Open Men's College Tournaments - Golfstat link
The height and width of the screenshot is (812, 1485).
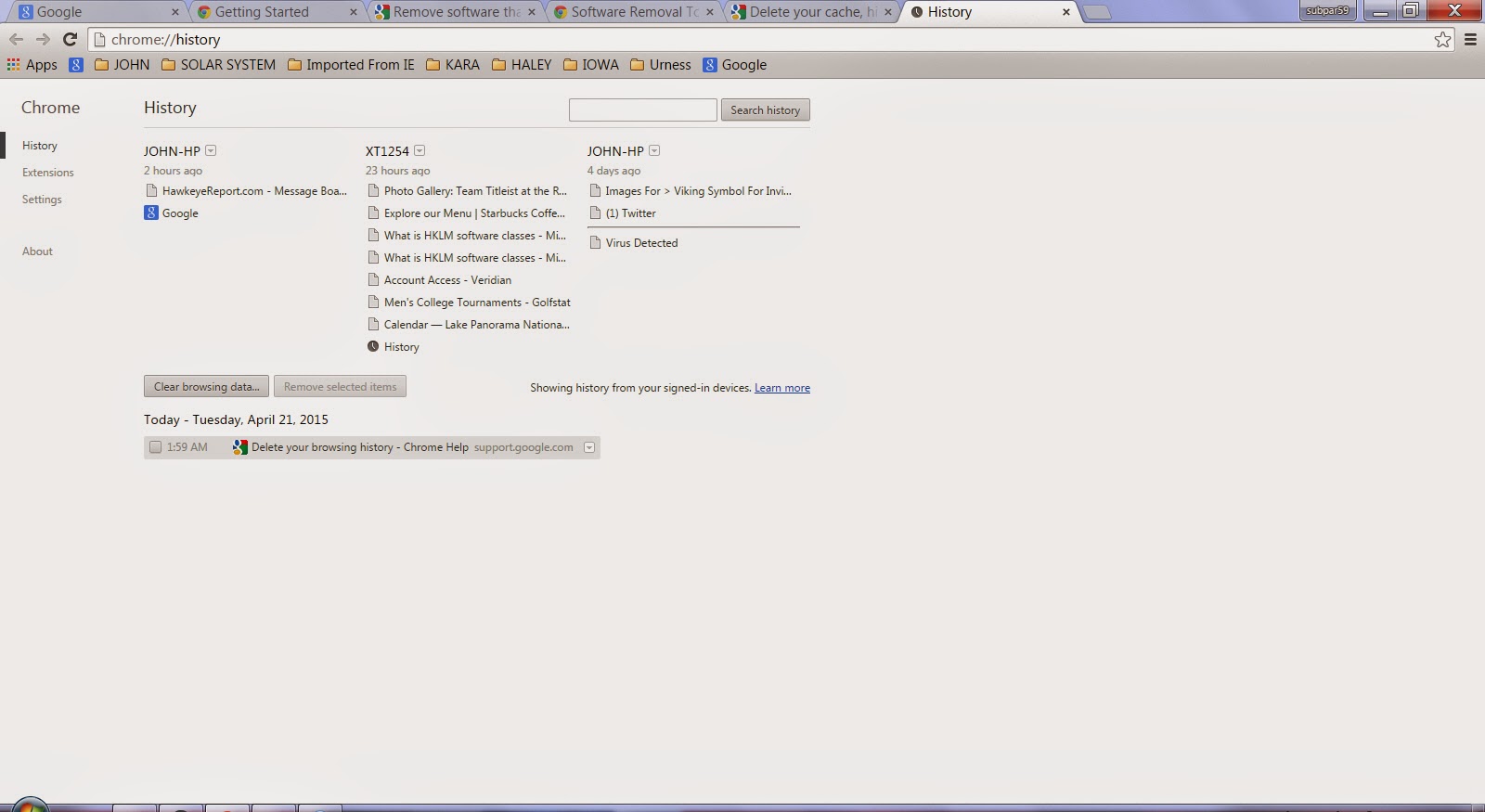point(477,303)
